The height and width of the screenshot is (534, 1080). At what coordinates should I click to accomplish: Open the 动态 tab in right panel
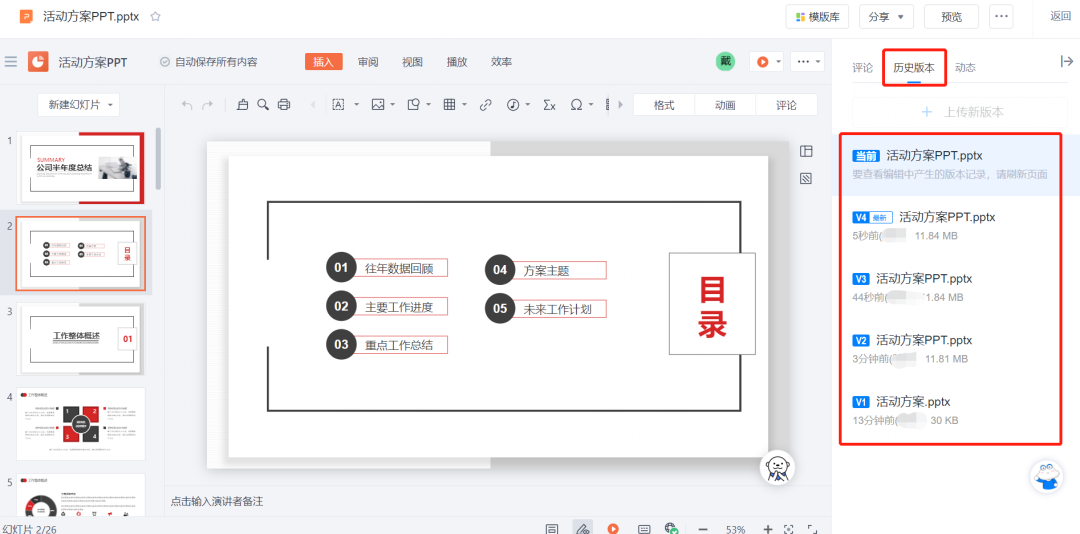click(965, 68)
